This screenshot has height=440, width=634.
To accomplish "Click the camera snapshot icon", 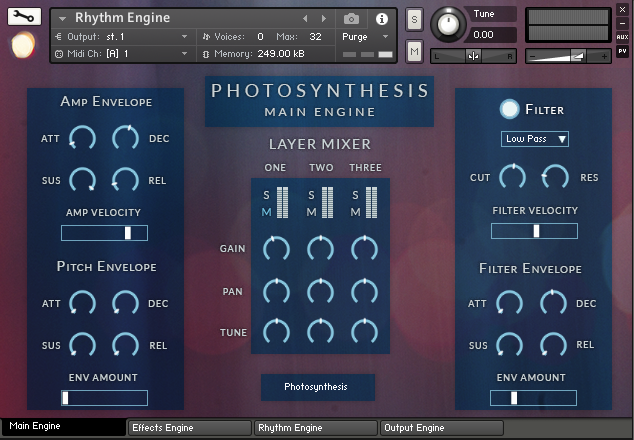I will coord(351,19).
